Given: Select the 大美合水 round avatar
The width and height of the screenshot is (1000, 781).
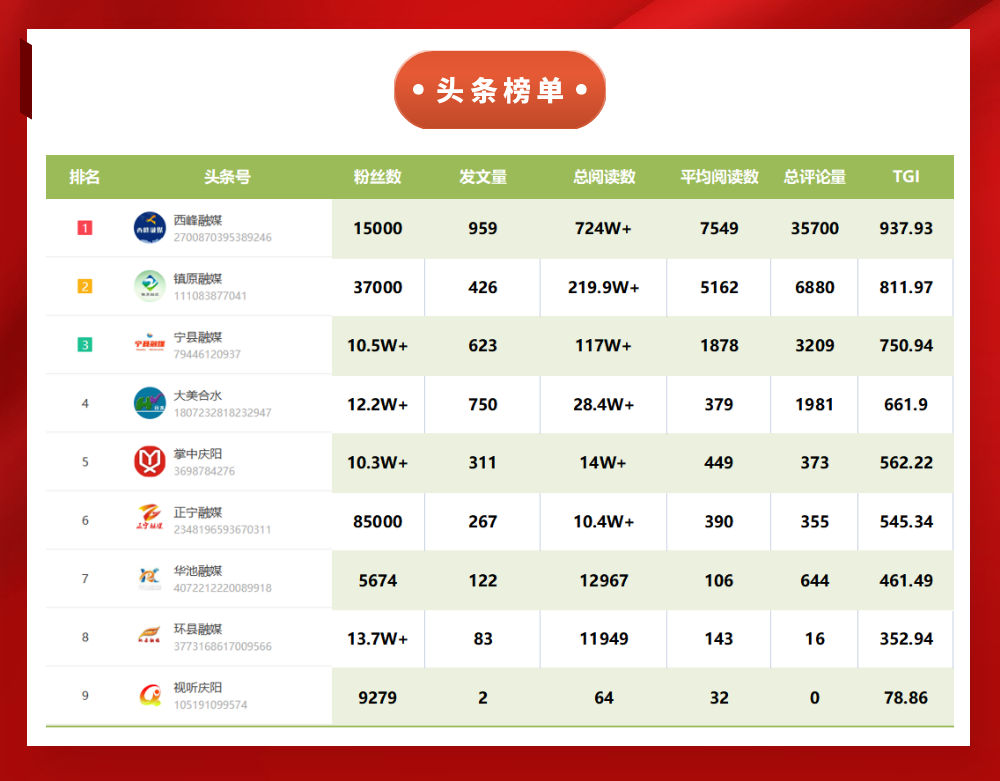Looking at the screenshot, I should pyautogui.click(x=150, y=403).
